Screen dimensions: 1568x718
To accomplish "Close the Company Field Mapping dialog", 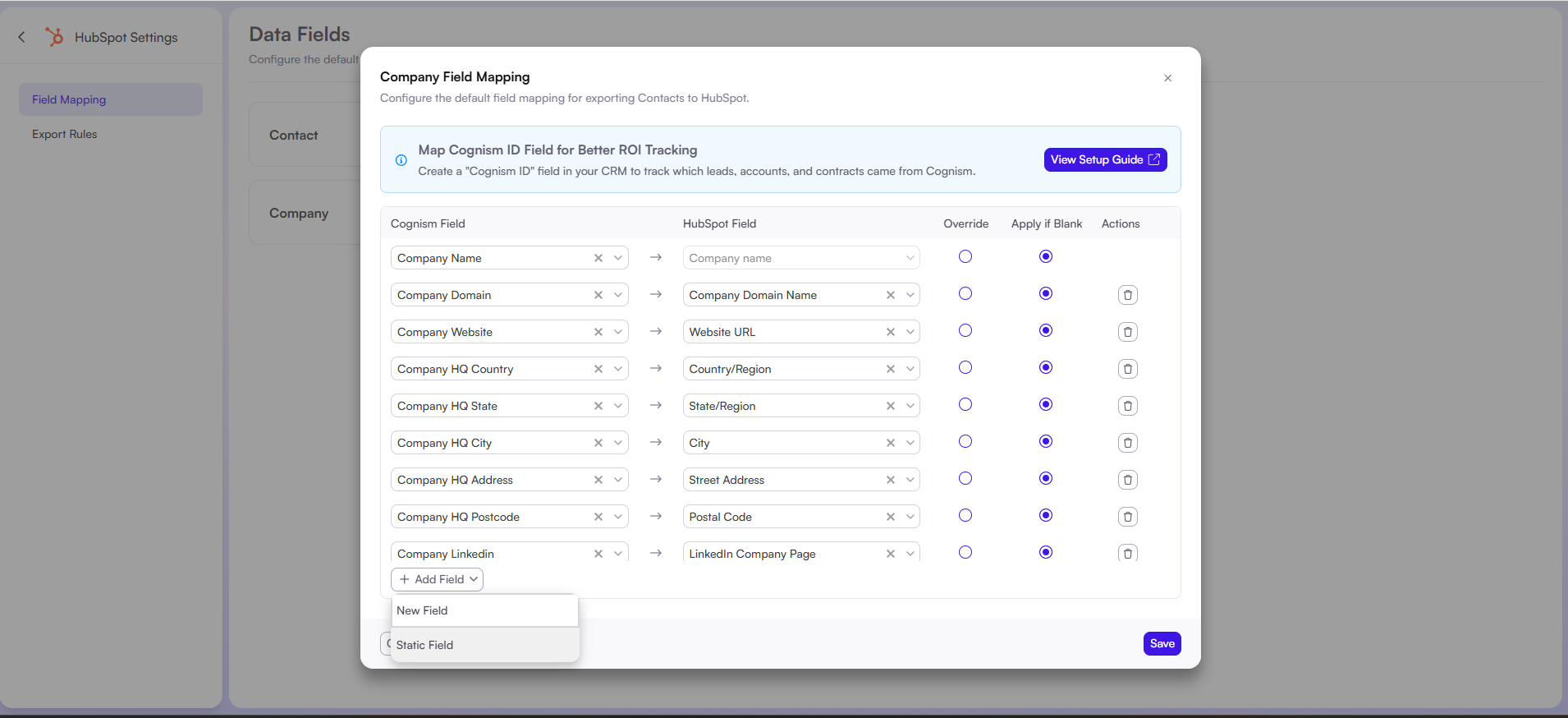I will pos(1167,78).
